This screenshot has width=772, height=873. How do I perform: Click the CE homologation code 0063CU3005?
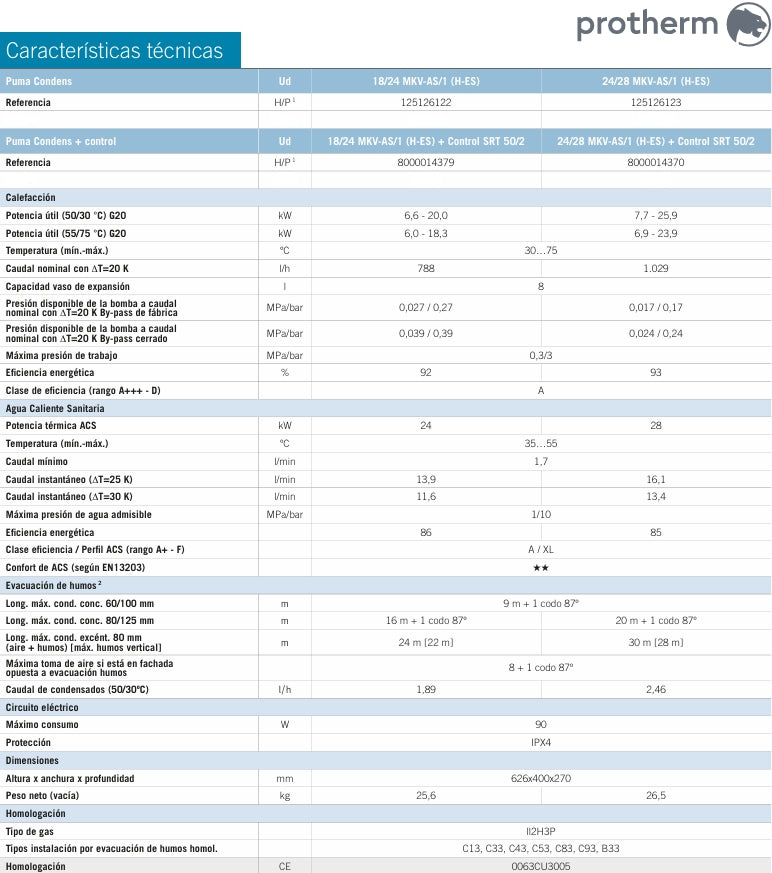tap(541, 866)
